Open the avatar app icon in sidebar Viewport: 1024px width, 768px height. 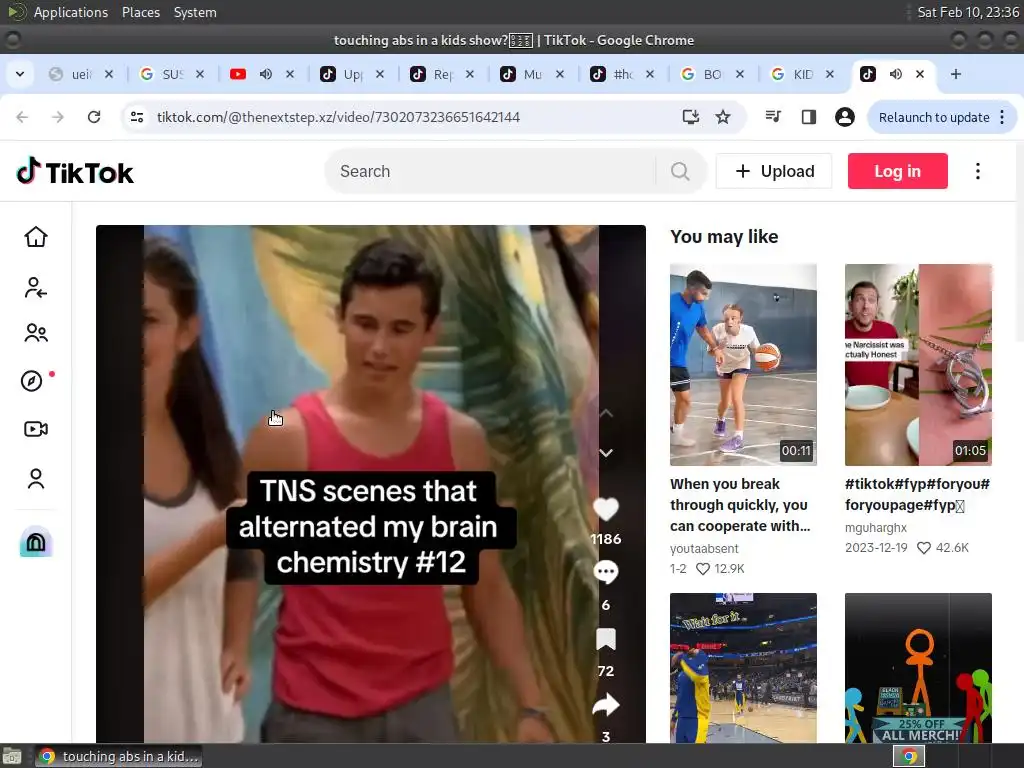coord(36,541)
